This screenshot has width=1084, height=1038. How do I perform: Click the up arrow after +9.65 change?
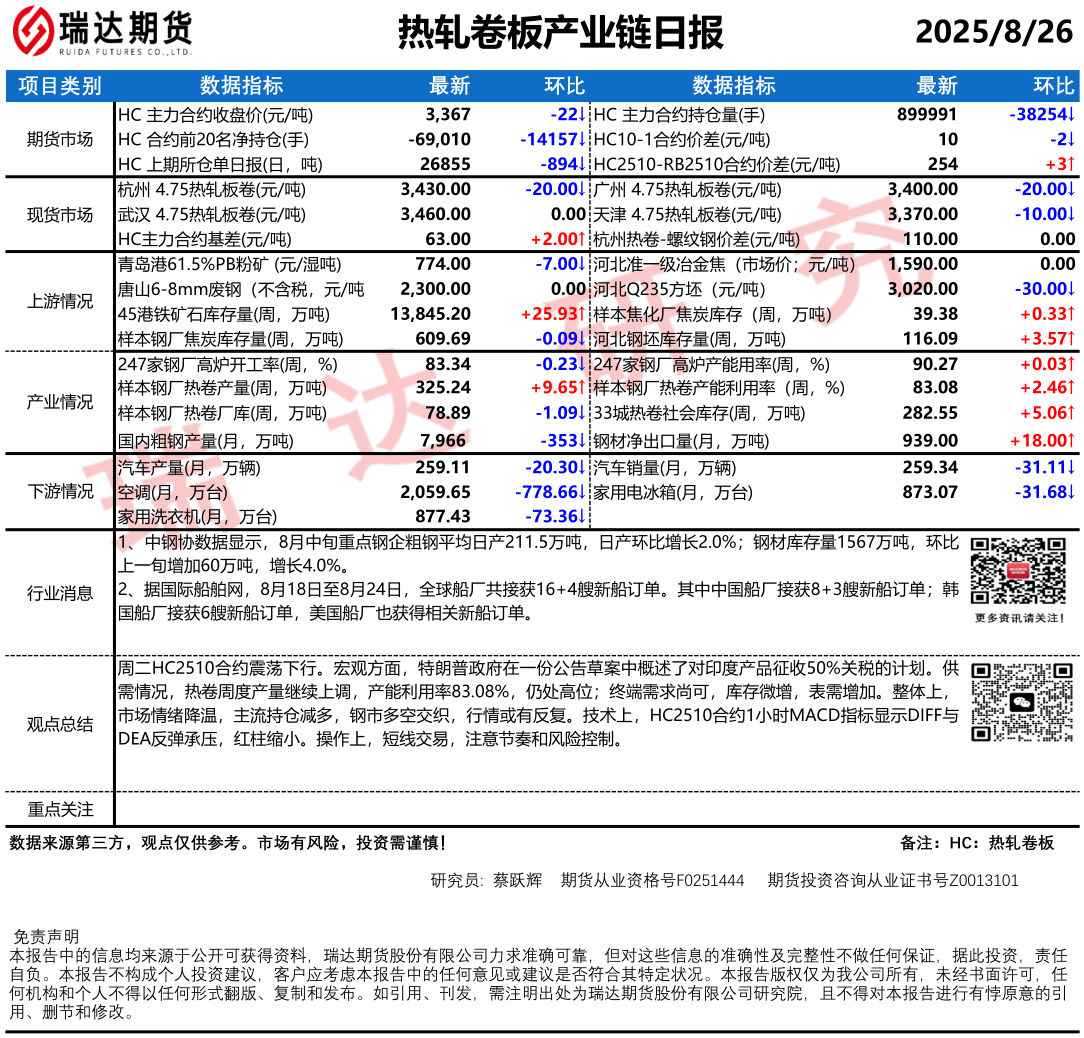click(581, 388)
